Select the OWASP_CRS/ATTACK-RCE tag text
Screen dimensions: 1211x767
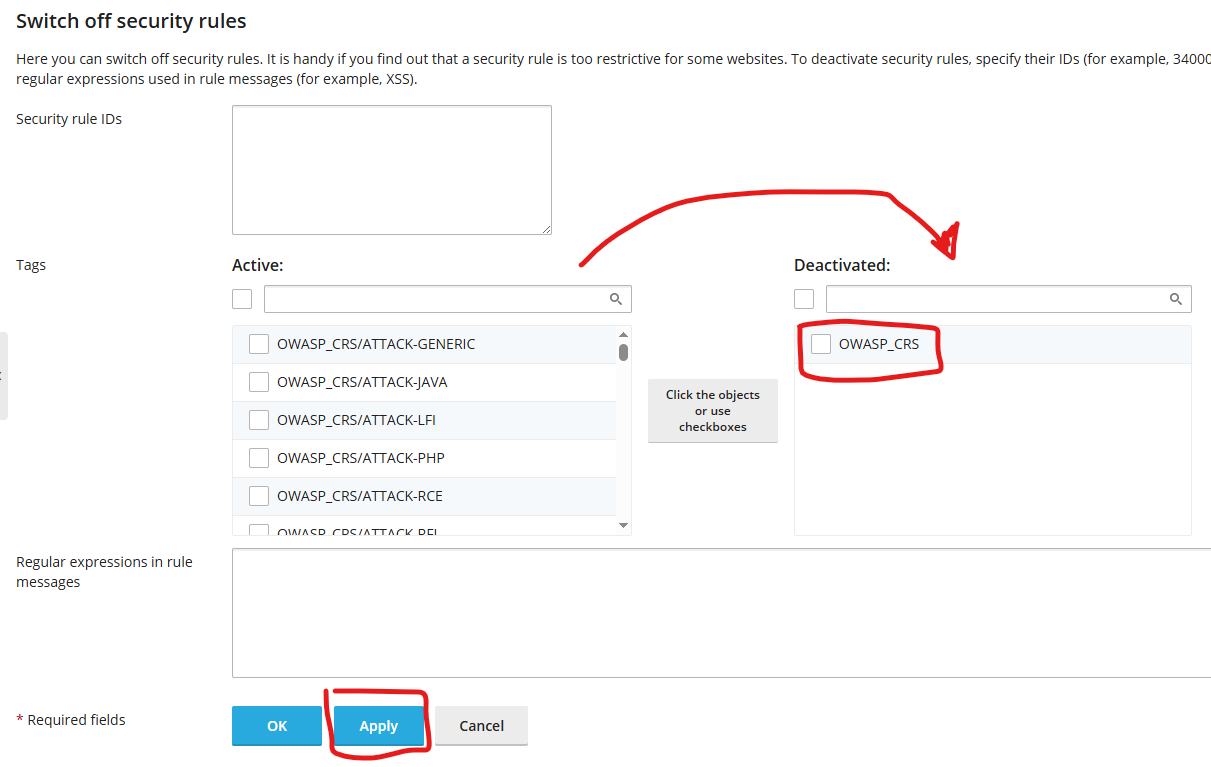[x=360, y=496]
